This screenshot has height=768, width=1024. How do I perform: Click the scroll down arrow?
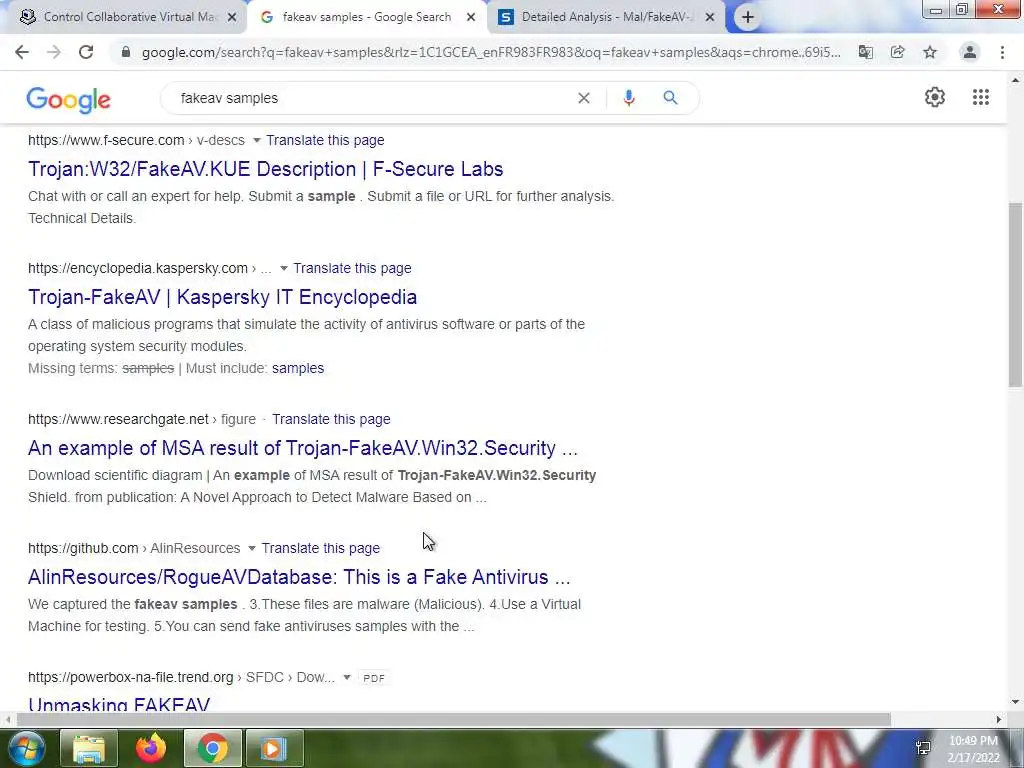(1015, 703)
